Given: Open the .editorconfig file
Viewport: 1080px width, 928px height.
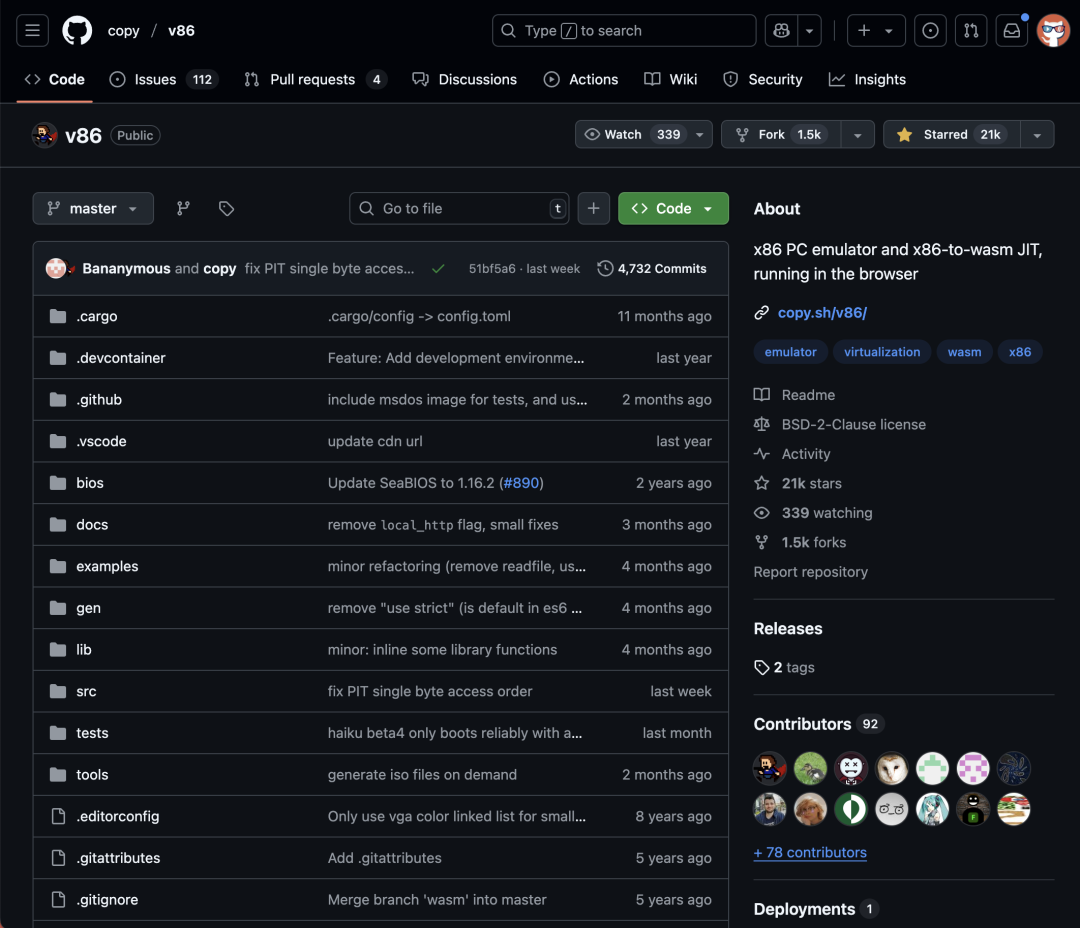Looking at the screenshot, I should (x=118, y=816).
